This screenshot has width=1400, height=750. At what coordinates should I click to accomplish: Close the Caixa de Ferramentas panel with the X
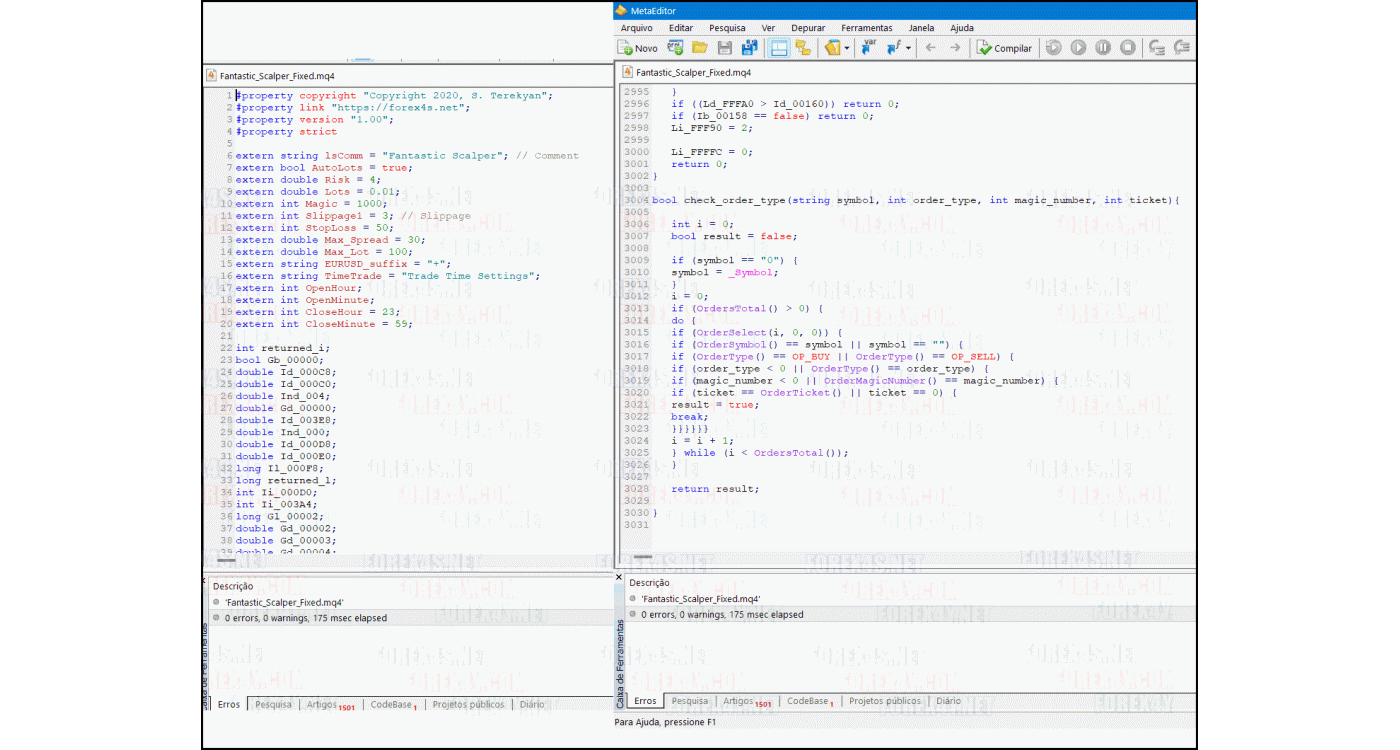[x=619, y=578]
